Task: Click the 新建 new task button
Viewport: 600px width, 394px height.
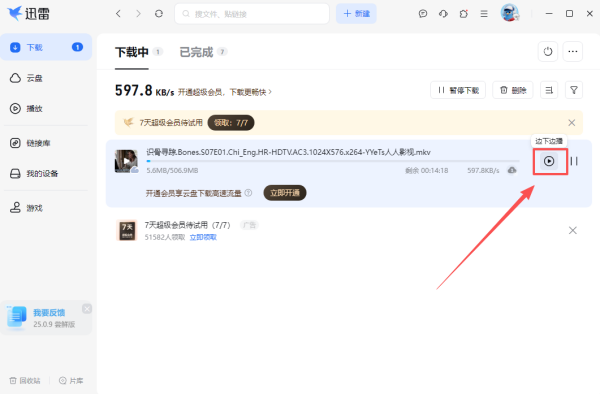Action: pos(356,14)
